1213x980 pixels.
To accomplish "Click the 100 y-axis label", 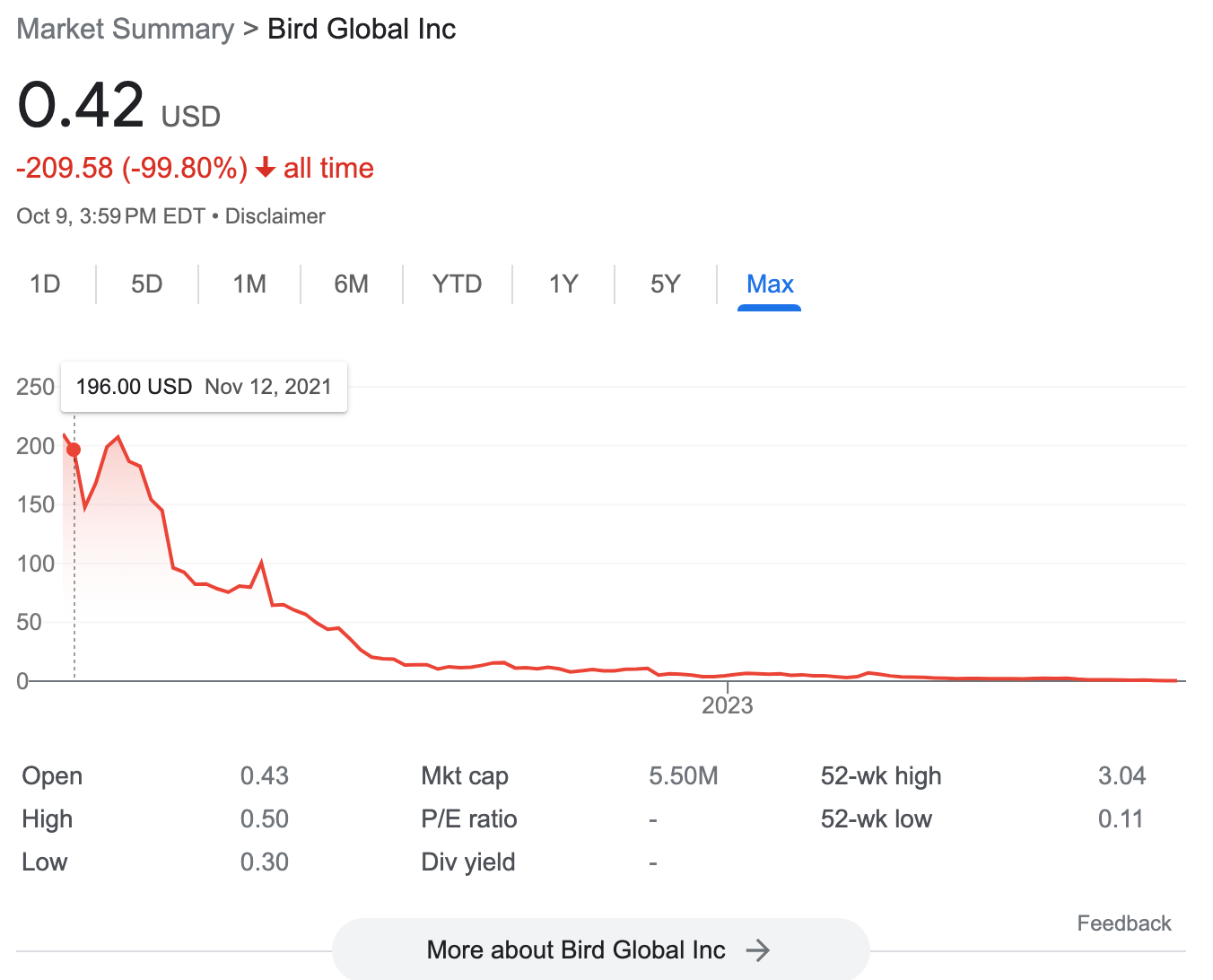I will (36, 564).
